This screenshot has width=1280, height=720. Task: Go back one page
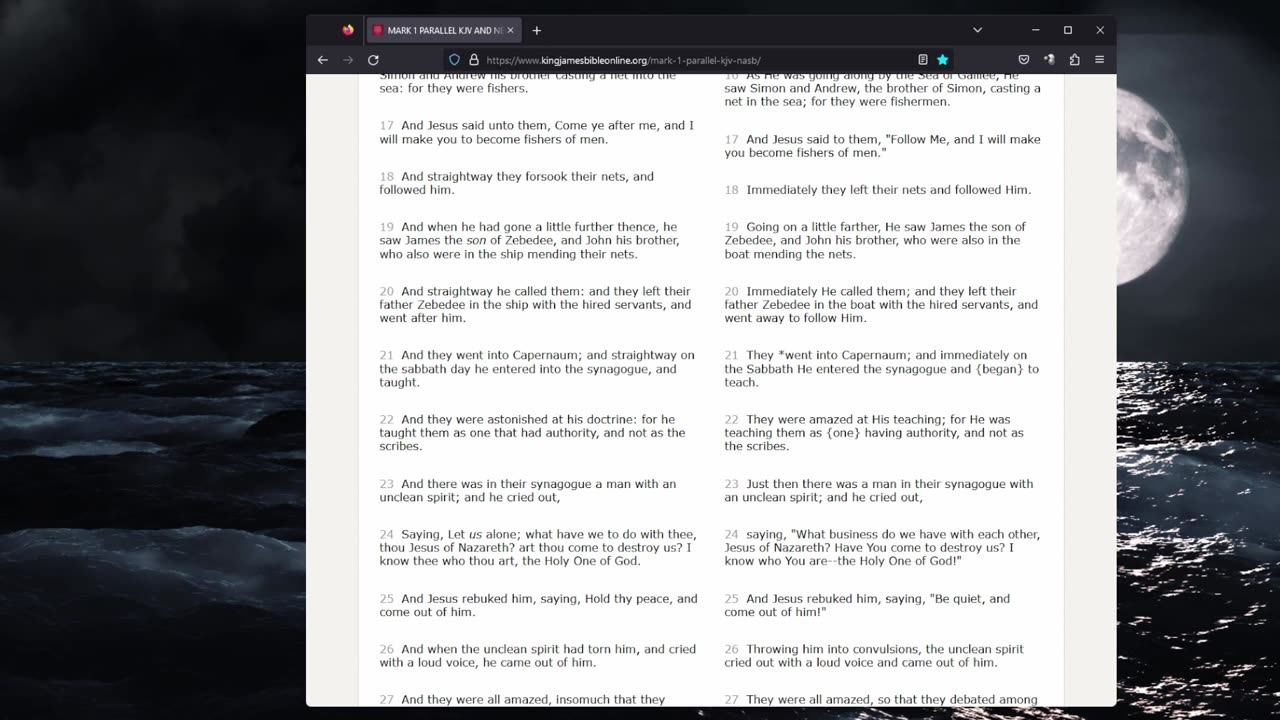(322, 60)
